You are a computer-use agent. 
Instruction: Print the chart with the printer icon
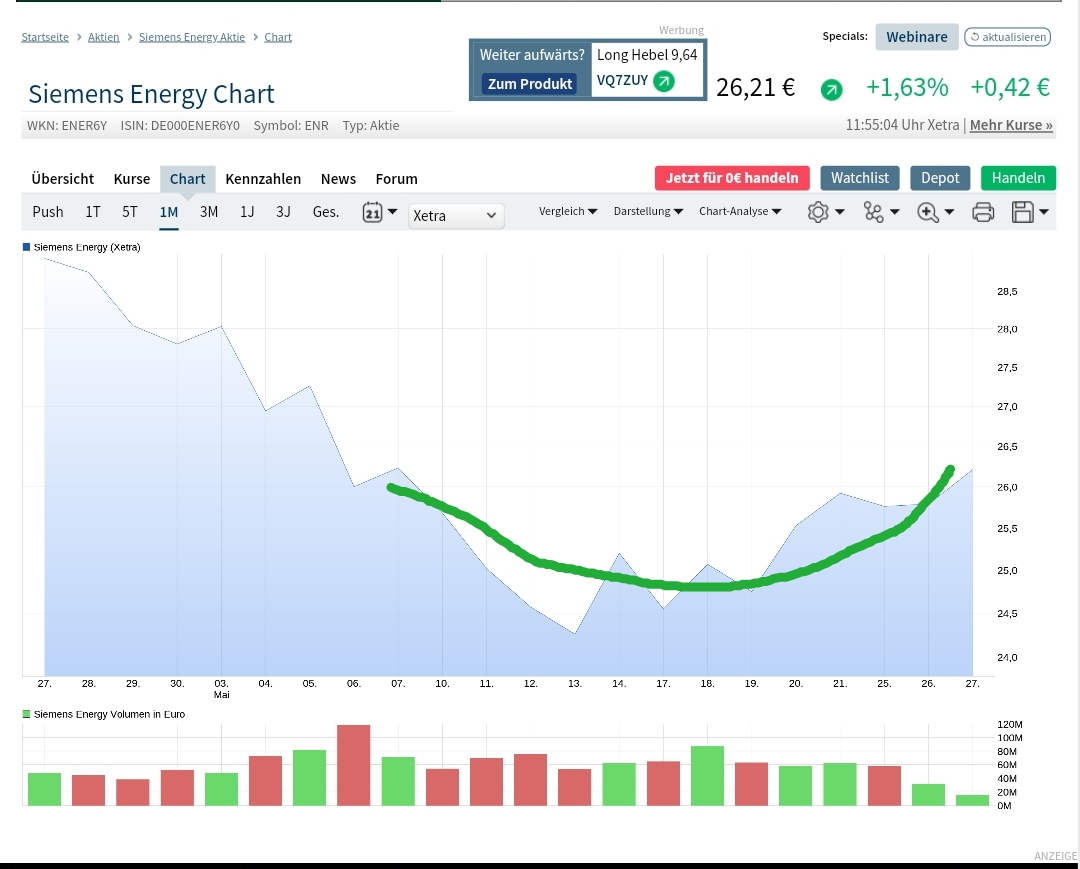pyautogui.click(x=983, y=212)
